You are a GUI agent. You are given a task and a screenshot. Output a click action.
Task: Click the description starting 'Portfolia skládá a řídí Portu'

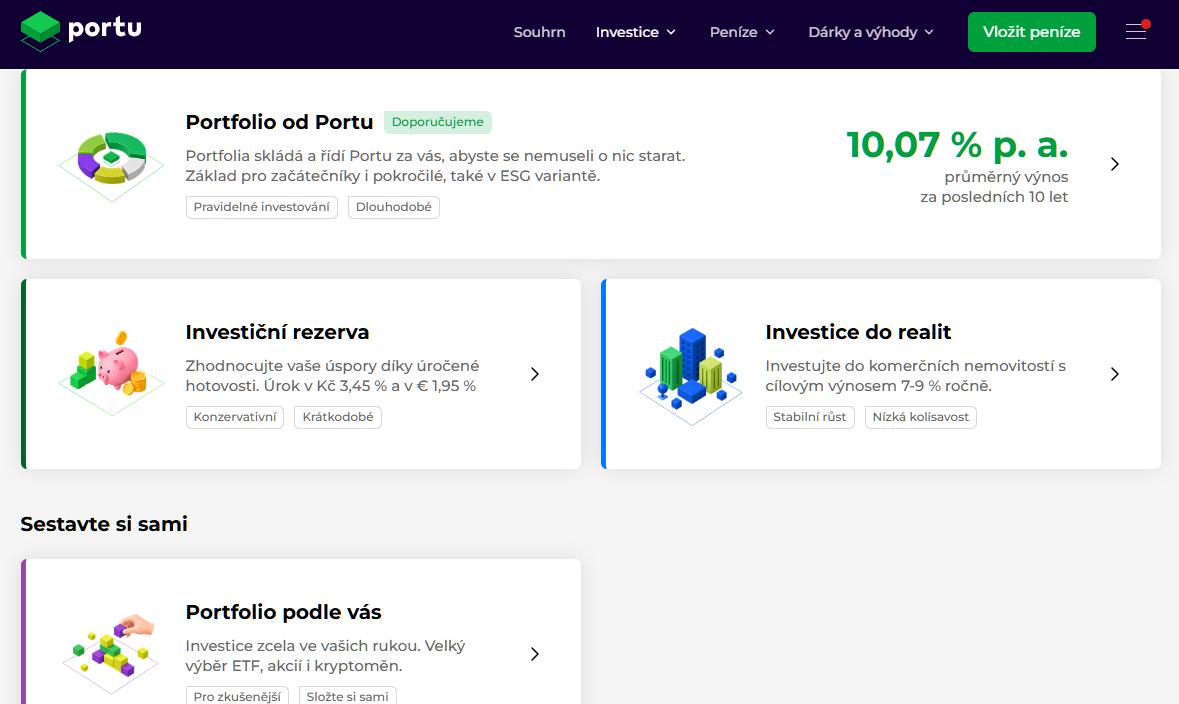(x=435, y=165)
